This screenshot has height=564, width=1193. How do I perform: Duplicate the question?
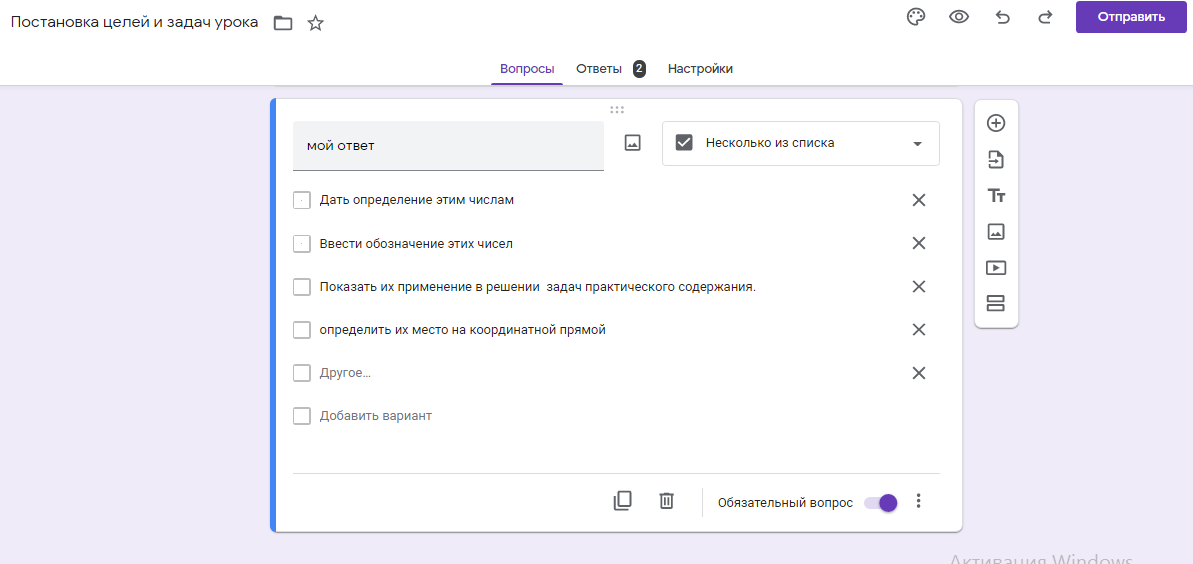click(x=622, y=501)
